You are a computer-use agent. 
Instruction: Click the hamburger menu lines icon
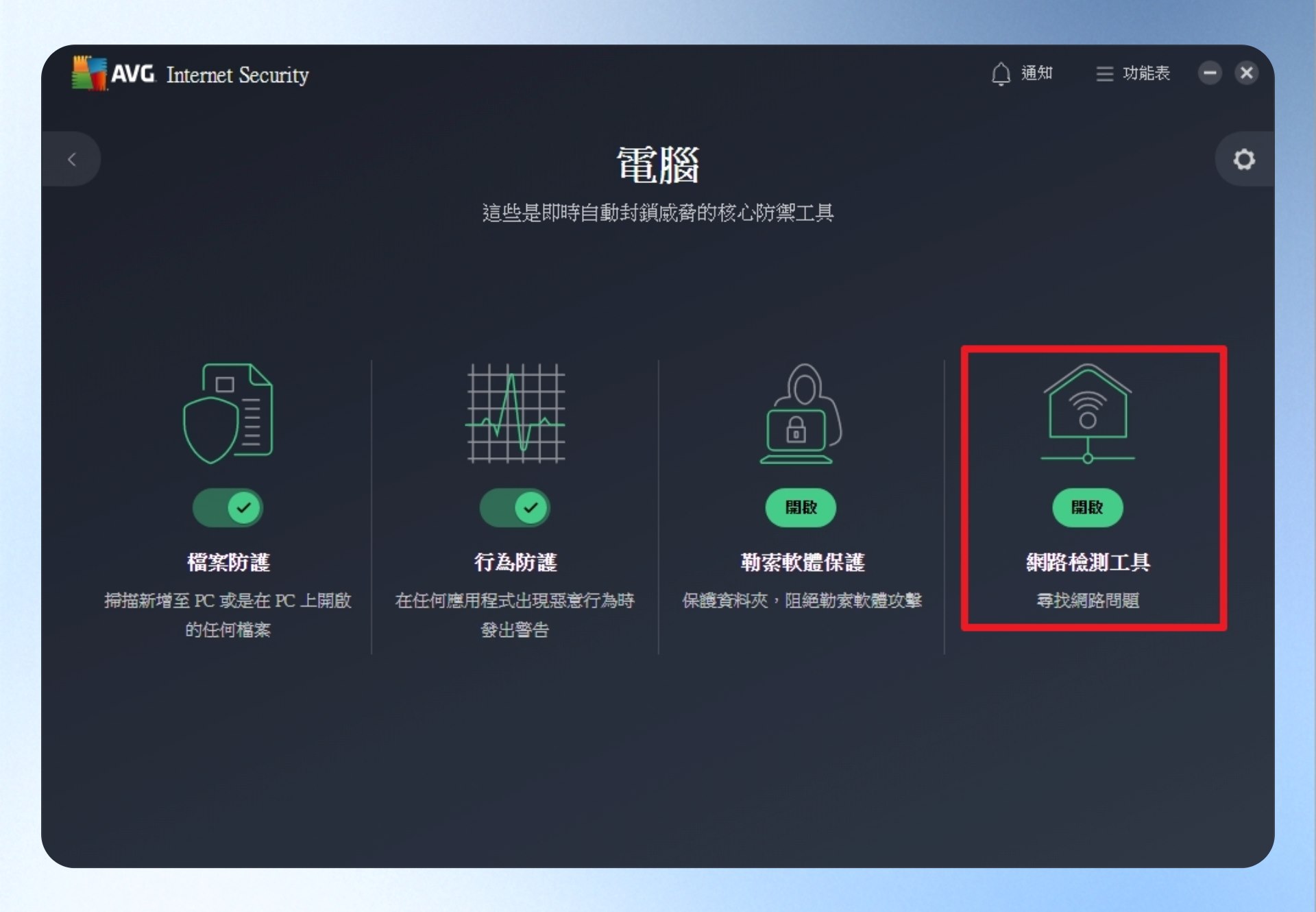click(x=1104, y=74)
